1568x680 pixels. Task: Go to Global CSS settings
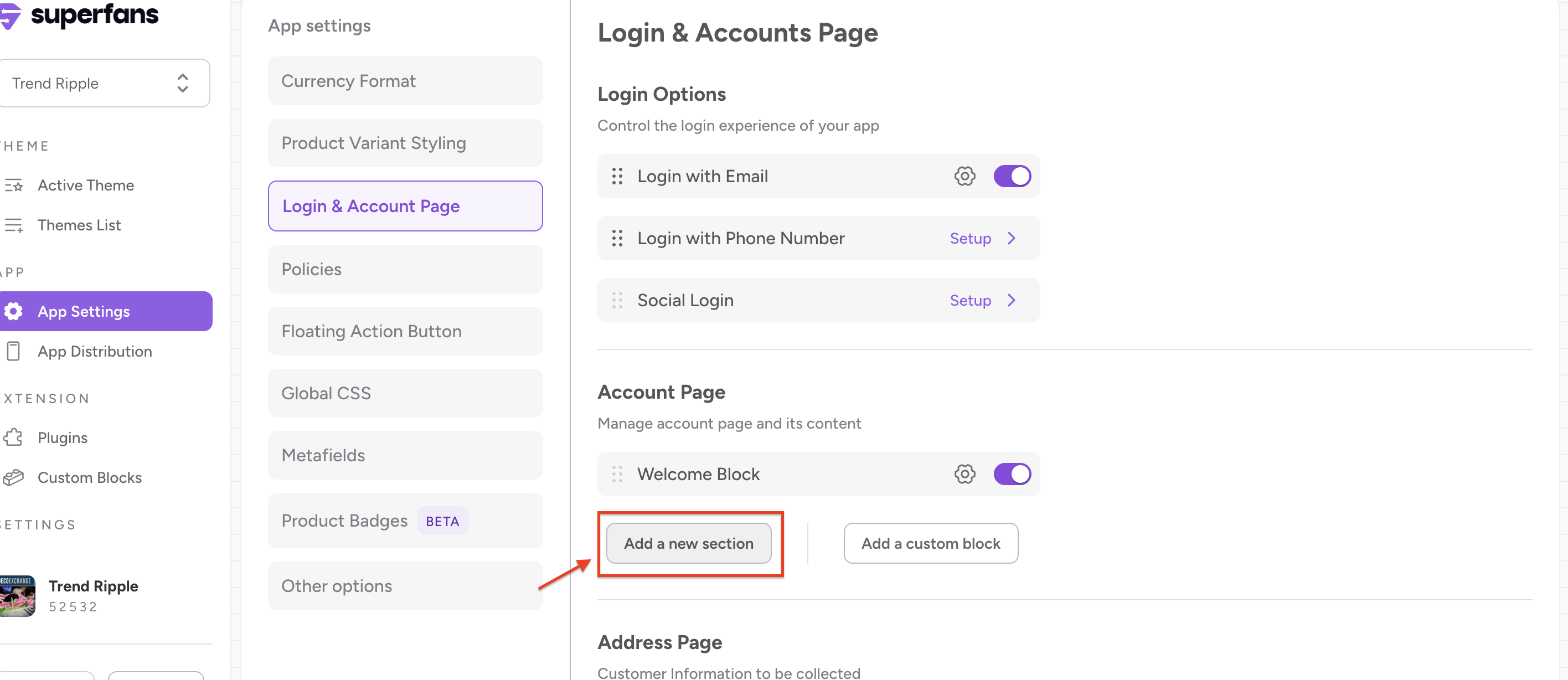coord(405,393)
